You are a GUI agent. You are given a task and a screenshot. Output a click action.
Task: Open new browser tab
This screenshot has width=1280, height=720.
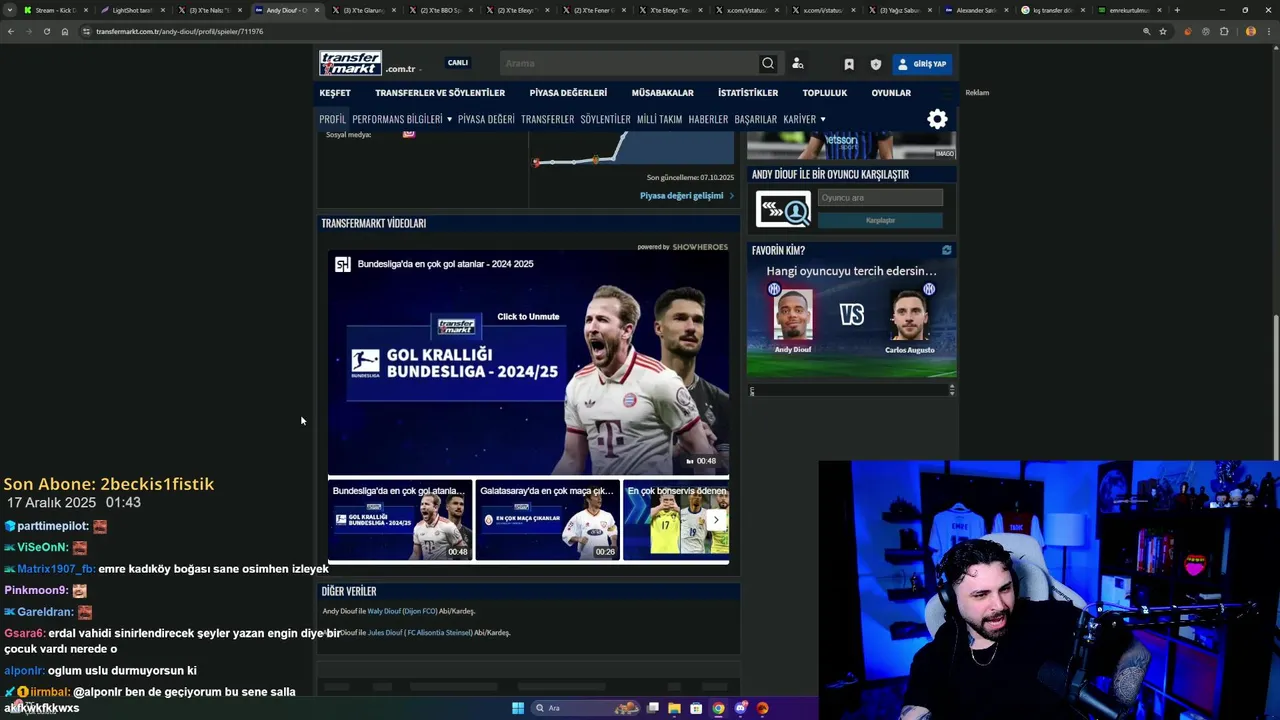pos(1177,10)
